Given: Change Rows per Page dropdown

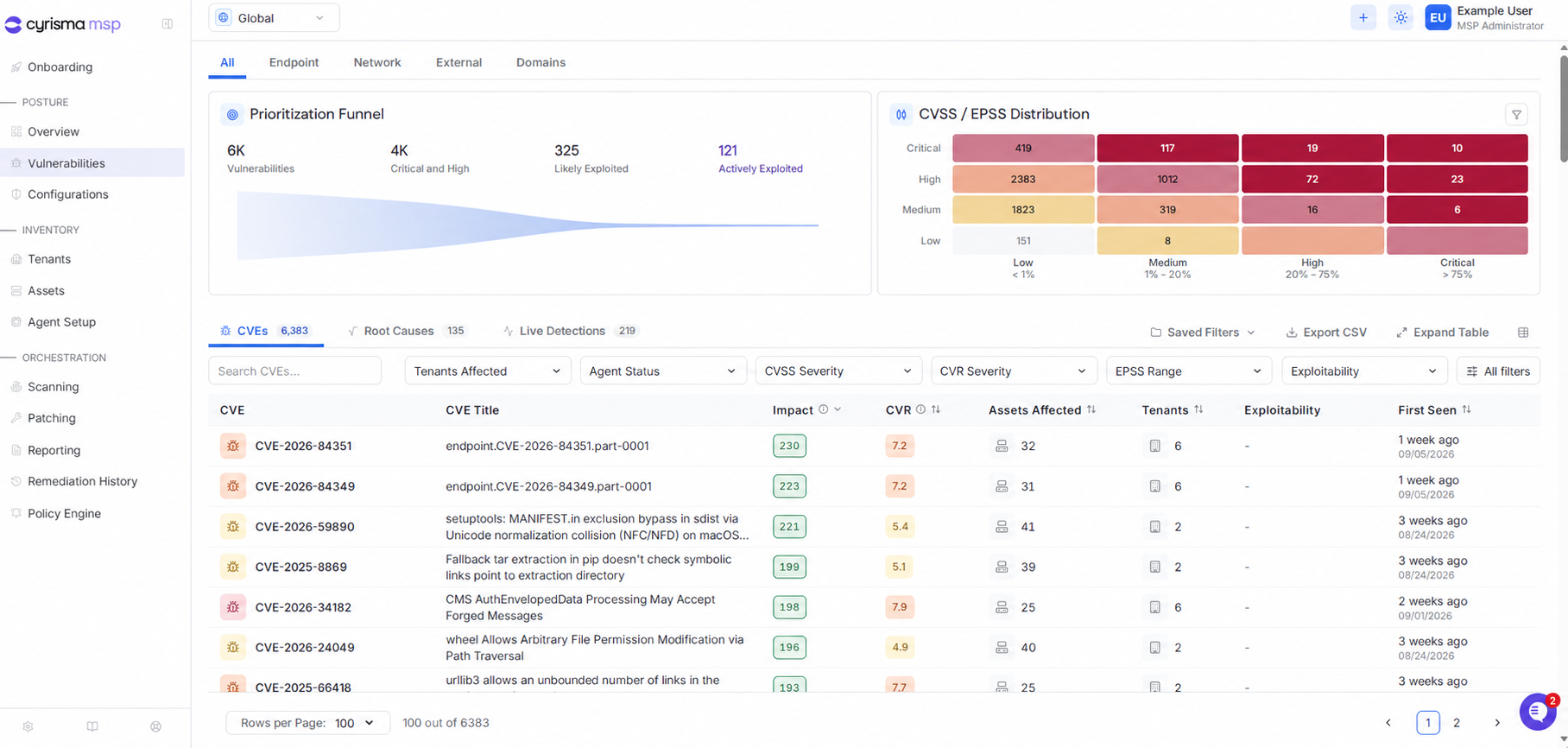Looking at the screenshot, I should pyautogui.click(x=307, y=723).
